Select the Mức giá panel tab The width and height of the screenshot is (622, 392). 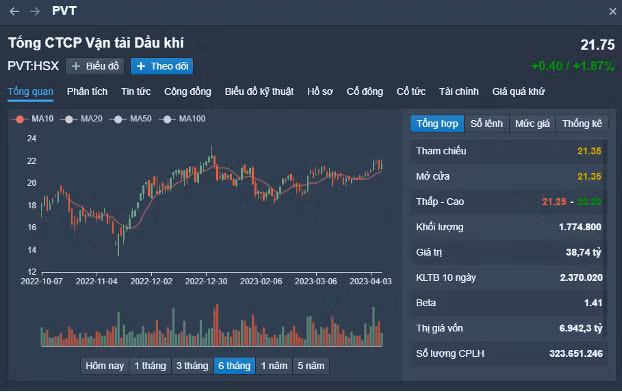pyautogui.click(x=532, y=124)
